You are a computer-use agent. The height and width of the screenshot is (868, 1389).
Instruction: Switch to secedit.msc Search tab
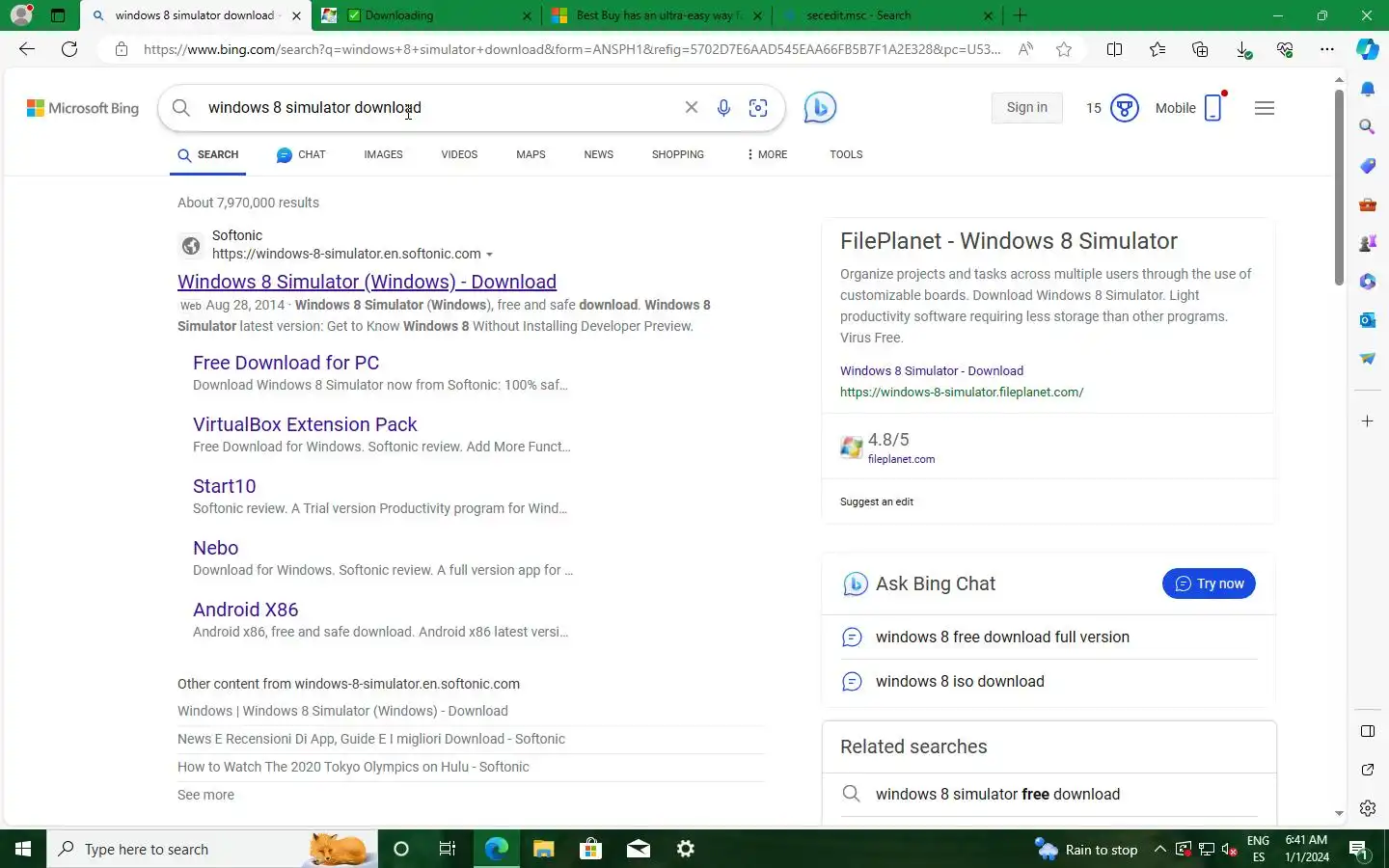887,15
